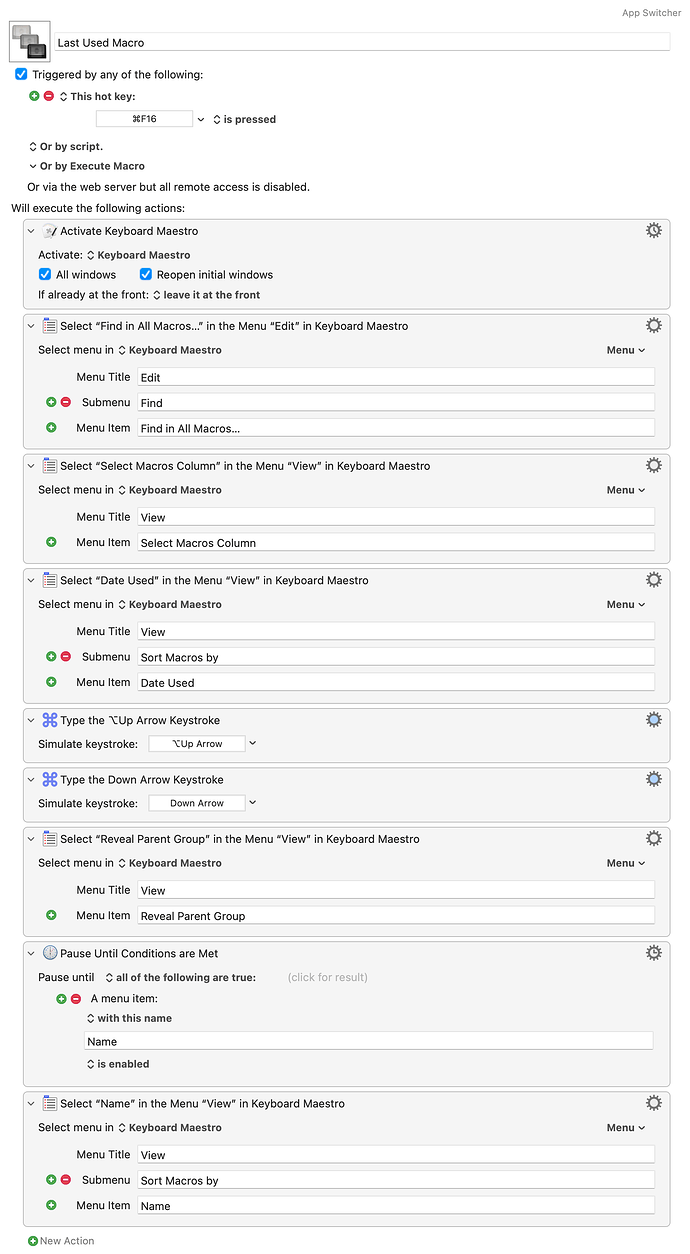Viewport: 690px width, 1254px height.
Task: Add submenu beside Date Used menu item
Action: [51, 682]
